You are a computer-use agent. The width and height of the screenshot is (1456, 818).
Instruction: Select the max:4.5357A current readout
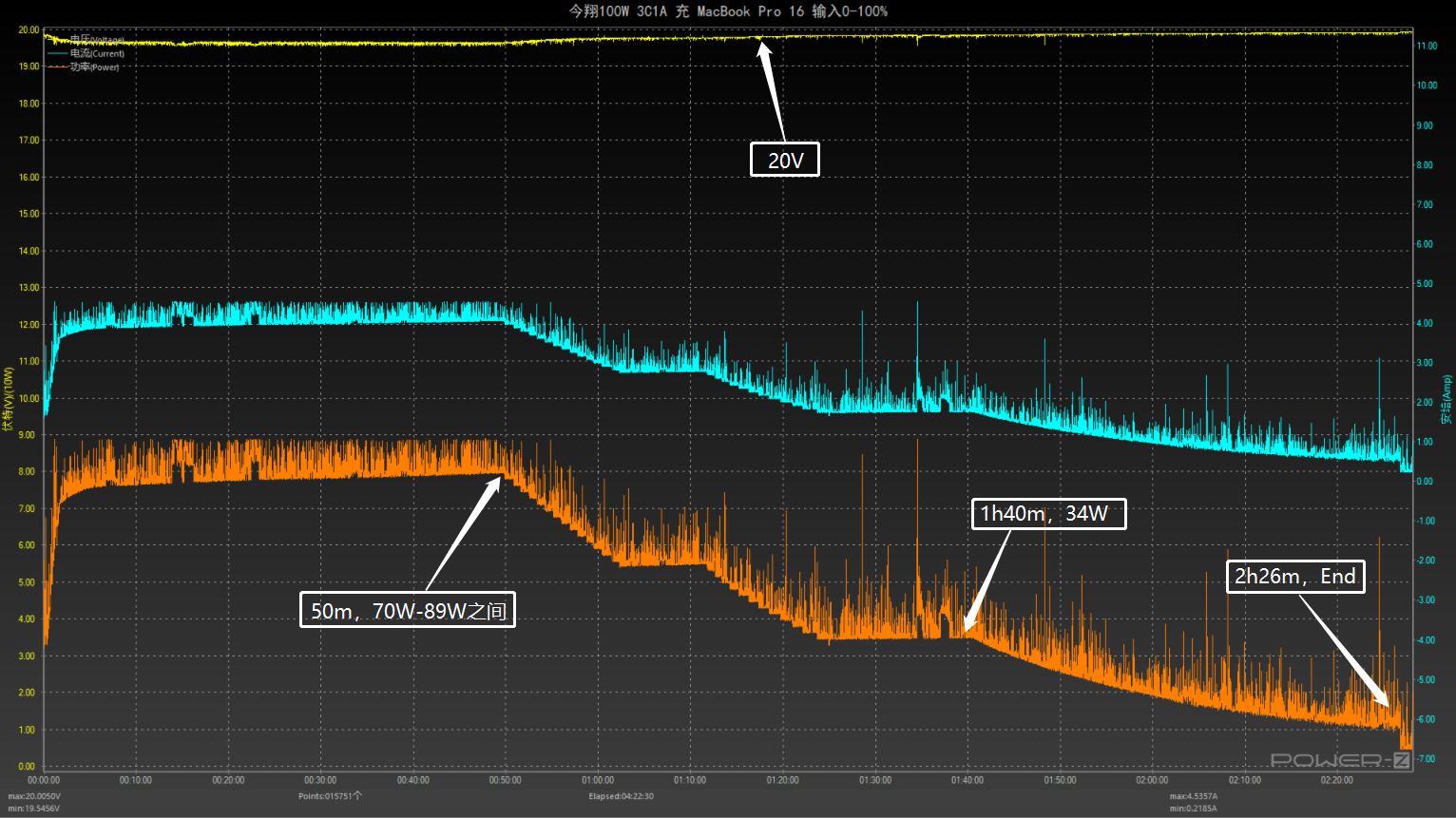[1194, 796]
